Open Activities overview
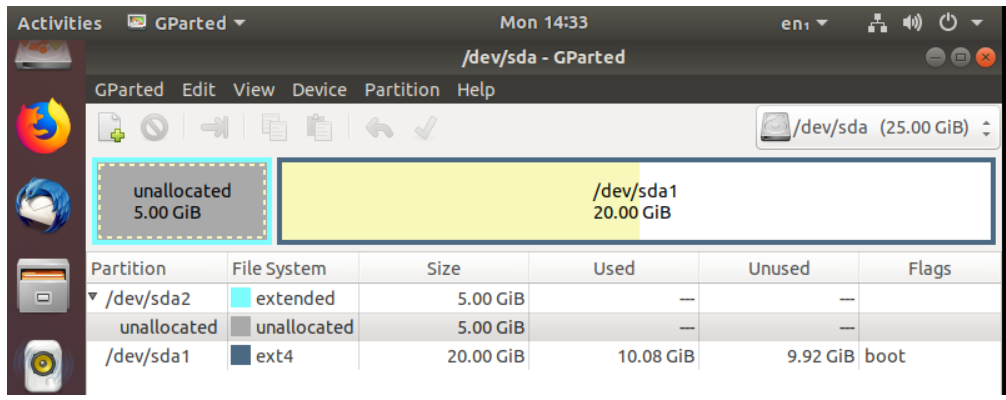The height and width of the screenshot is (400, 1006). (x=60, y=24)
